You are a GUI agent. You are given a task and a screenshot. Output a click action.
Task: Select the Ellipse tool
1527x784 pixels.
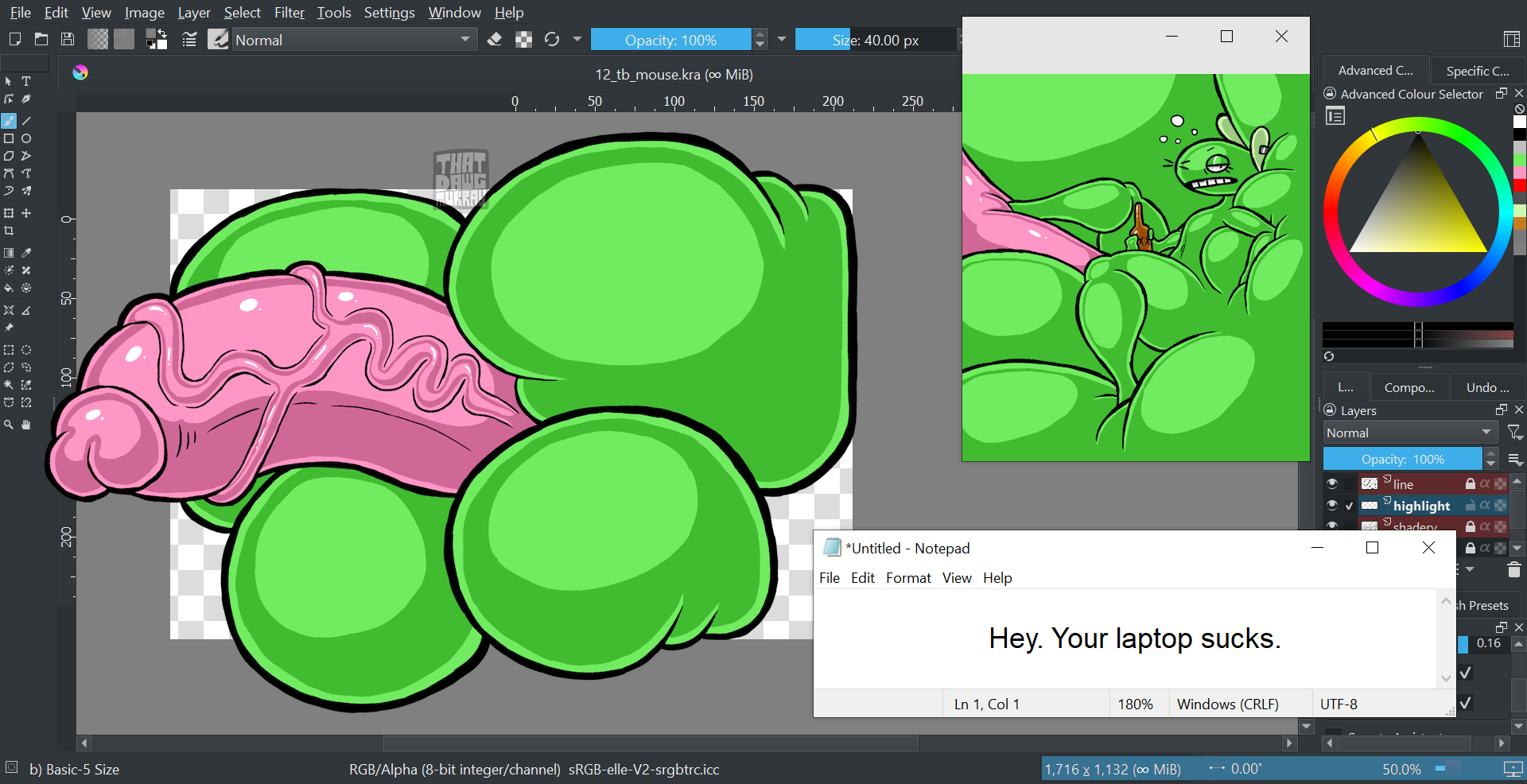[26, 138]
